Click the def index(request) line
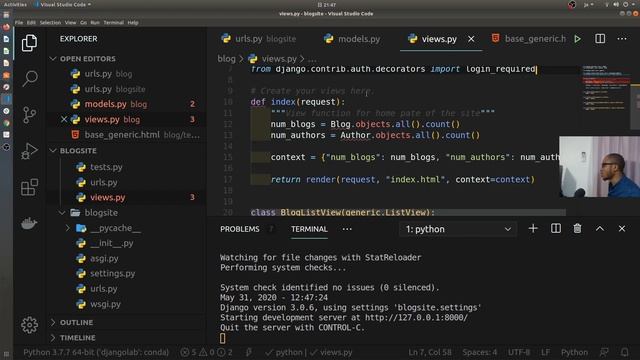The image size is (640, 360). click(298, 102)
